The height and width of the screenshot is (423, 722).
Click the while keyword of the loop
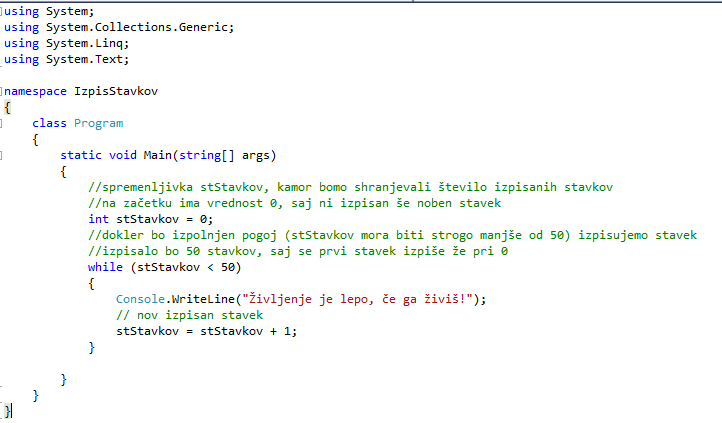[x=105, y=267]
